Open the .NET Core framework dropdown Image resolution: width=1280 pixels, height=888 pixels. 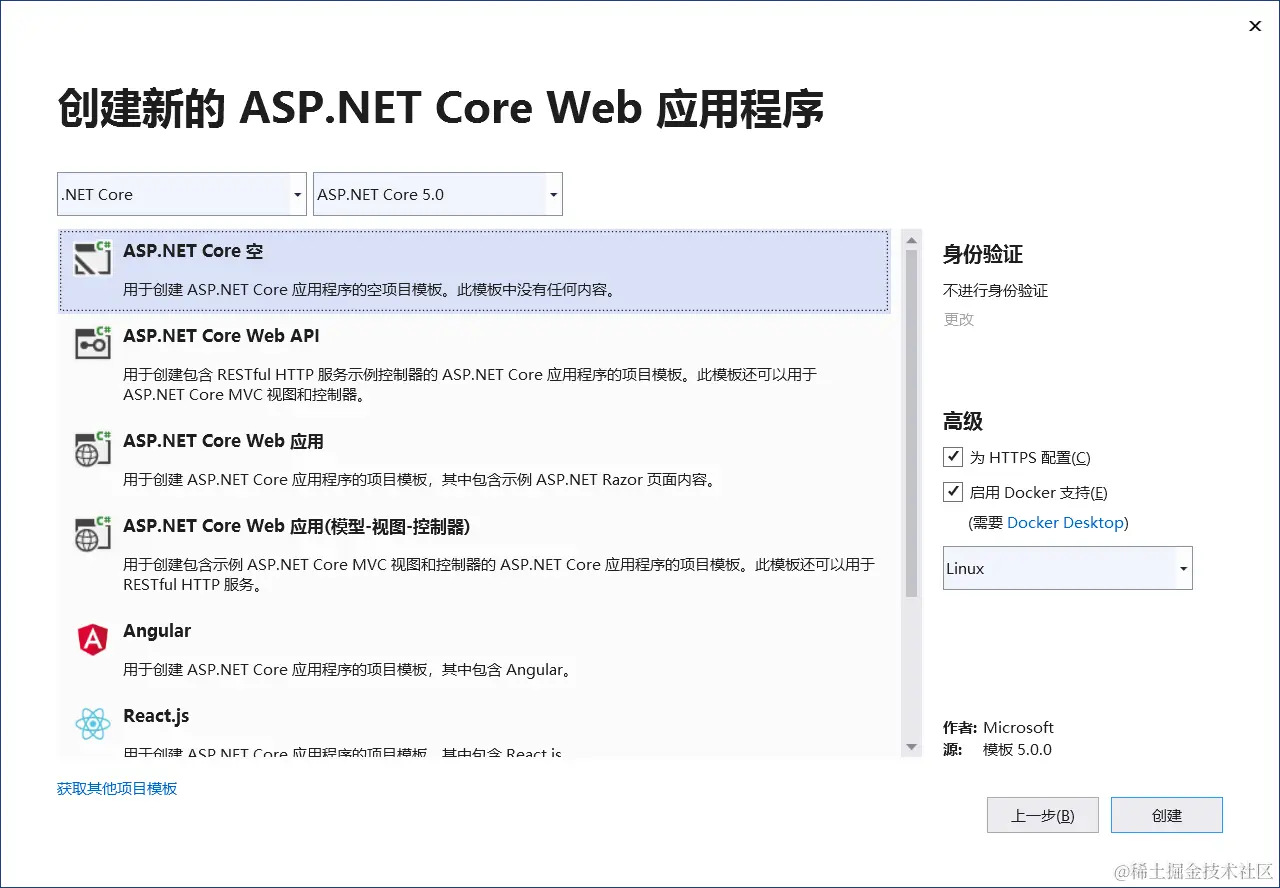182,194
